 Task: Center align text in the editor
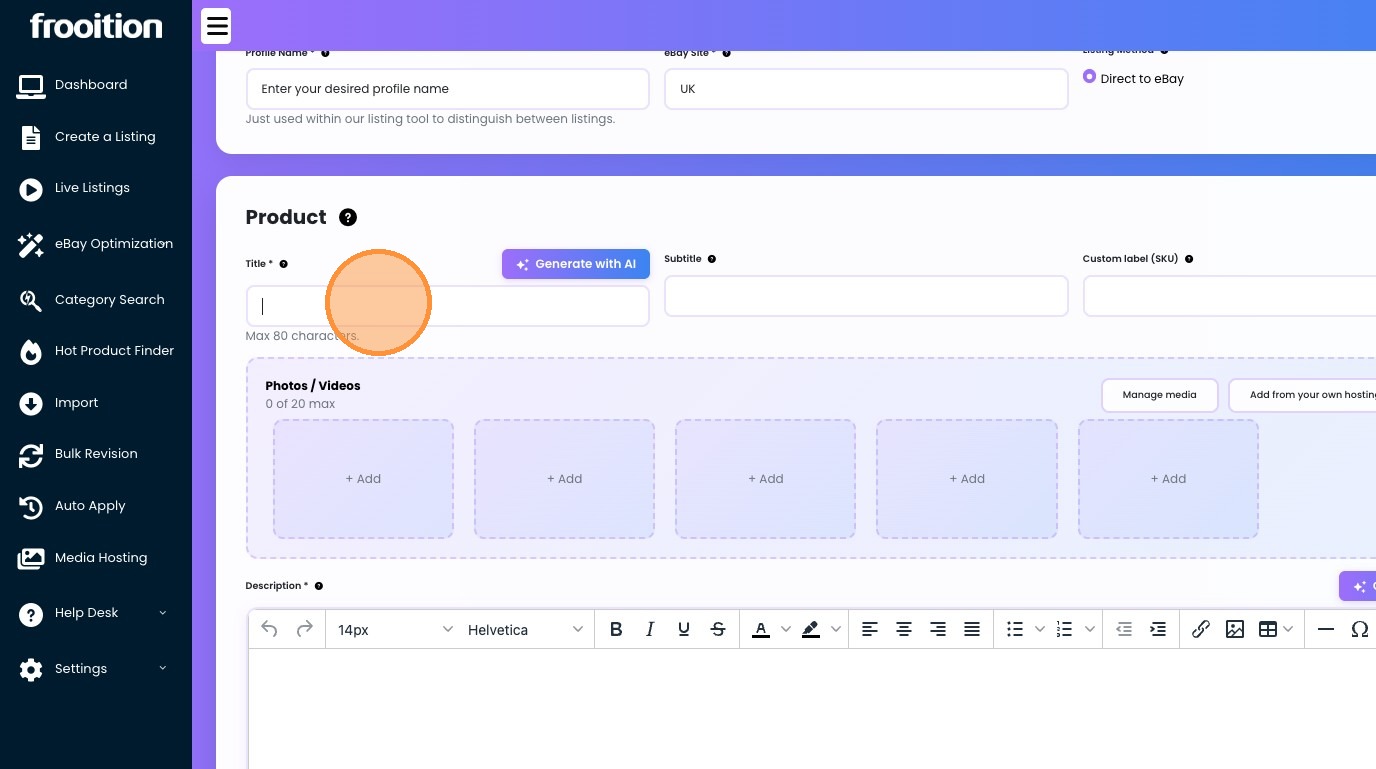tap(904, 629)
